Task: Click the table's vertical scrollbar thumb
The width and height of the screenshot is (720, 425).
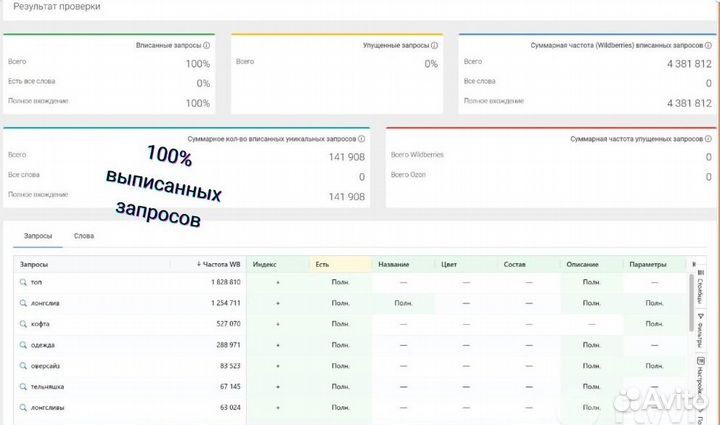Action: [691, 302]
